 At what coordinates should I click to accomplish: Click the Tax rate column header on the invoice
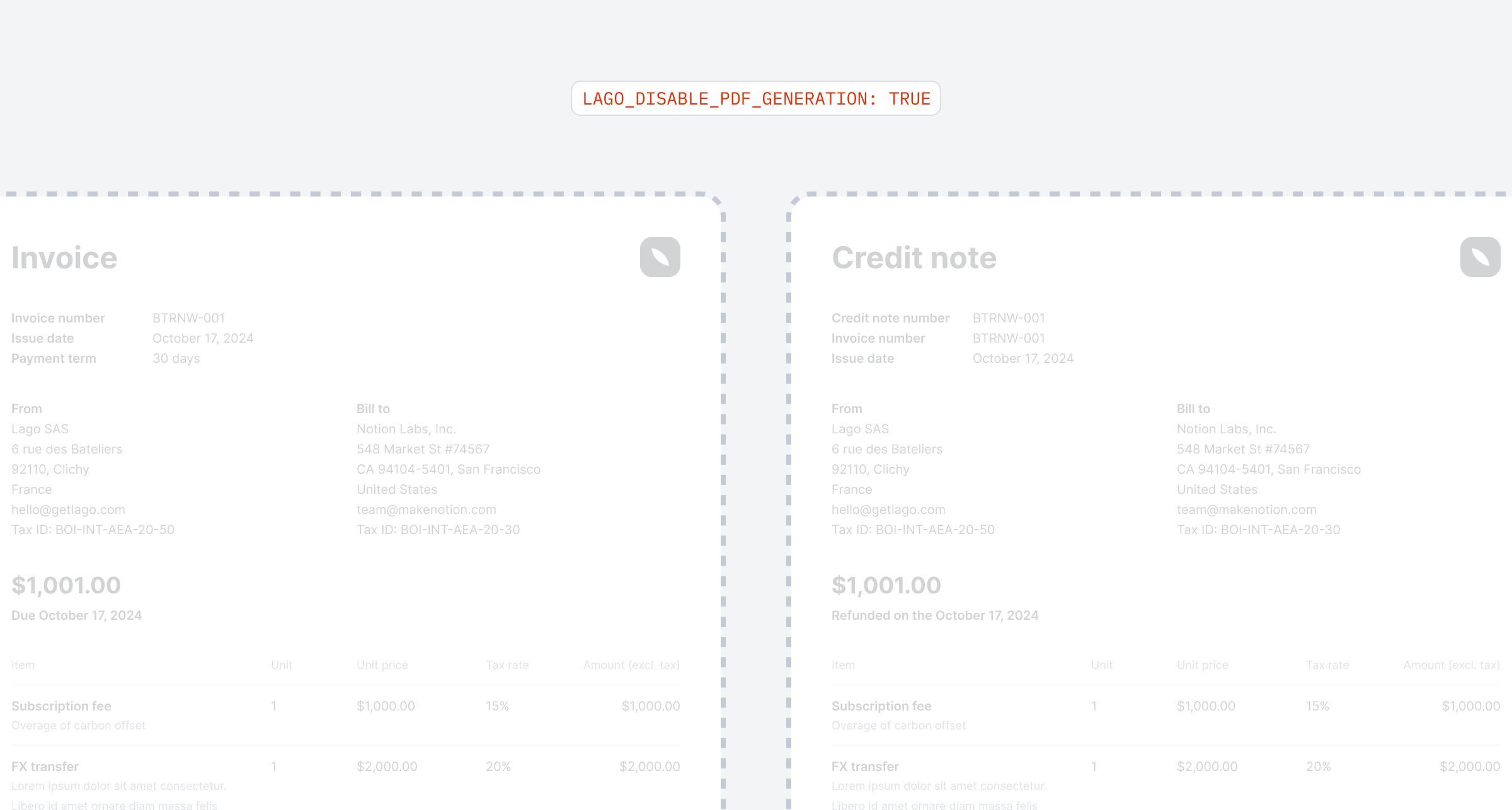point(507,665)
